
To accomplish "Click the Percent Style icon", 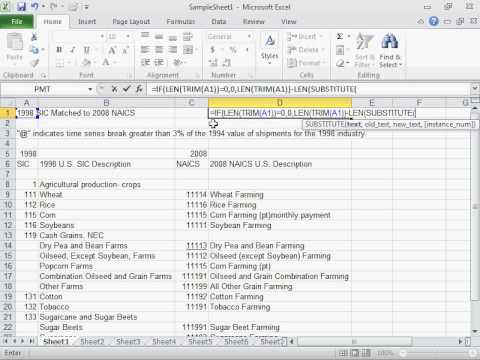I will point(233,50).
